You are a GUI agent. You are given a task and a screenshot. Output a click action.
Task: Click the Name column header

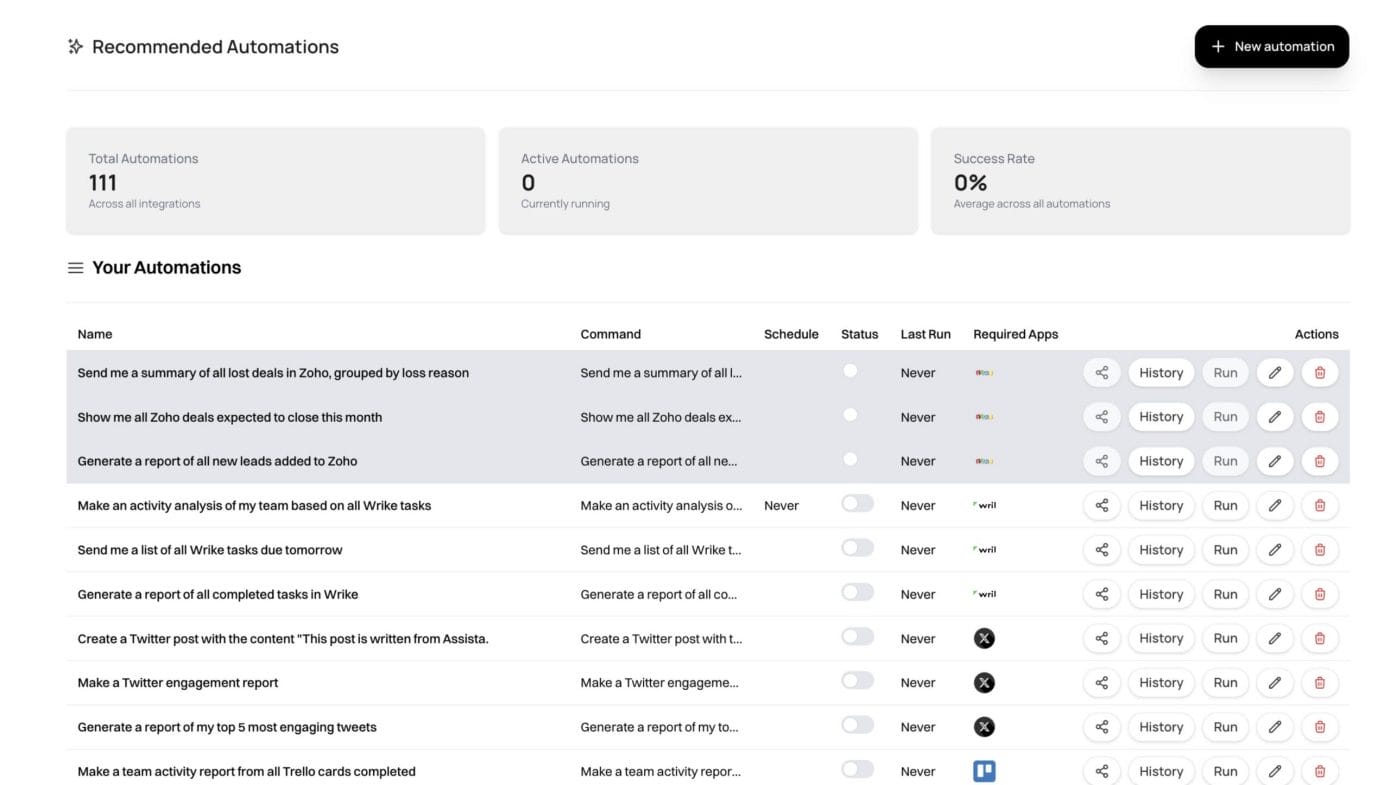click(x=95, y=334)
